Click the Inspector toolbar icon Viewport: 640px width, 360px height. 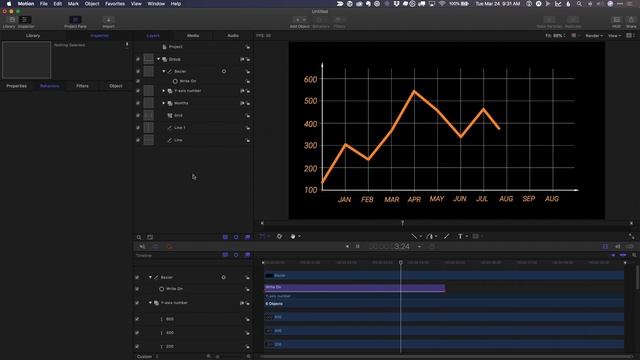[25, 20]
